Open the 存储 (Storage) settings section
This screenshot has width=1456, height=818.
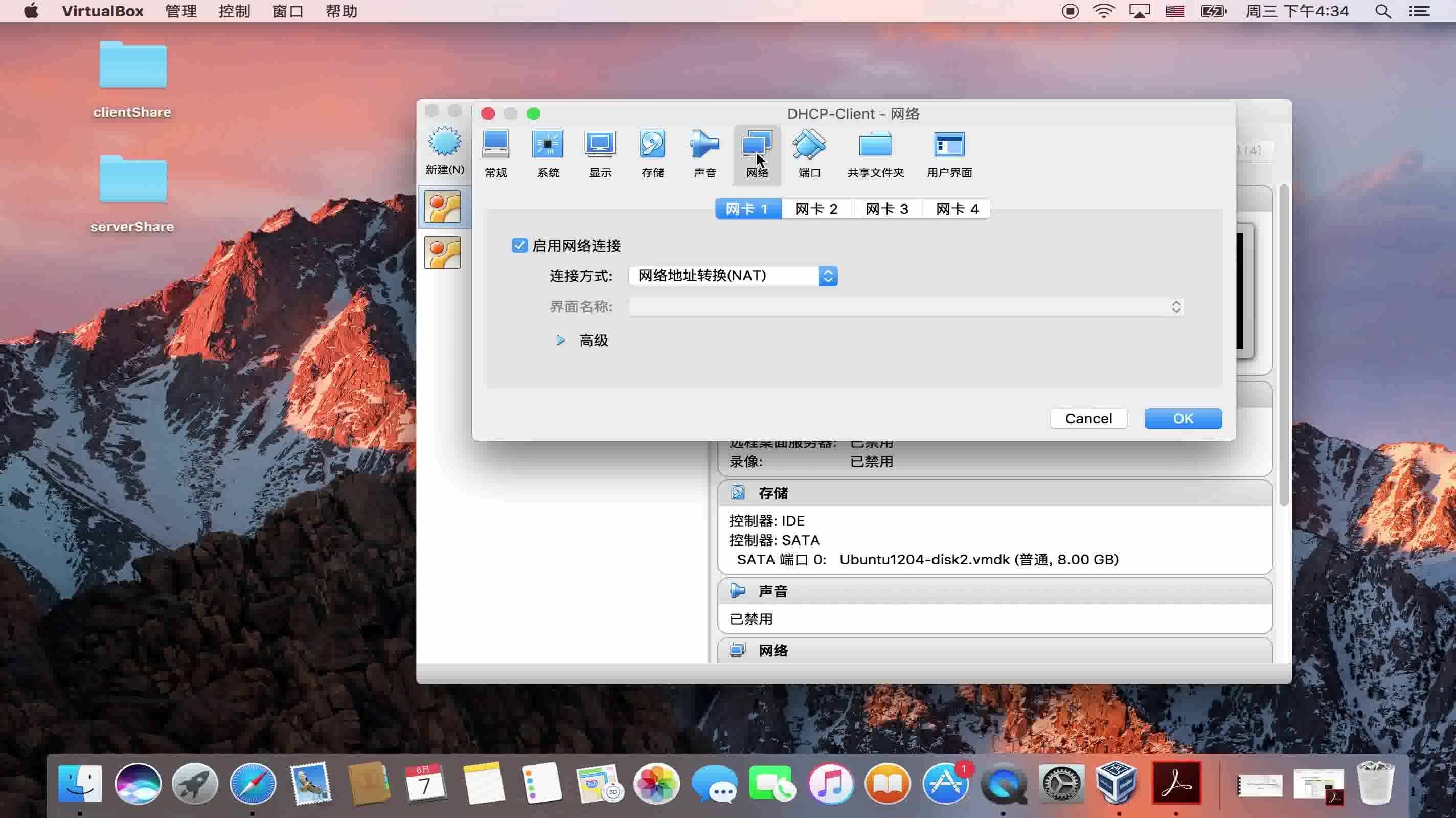pos(652,154)
